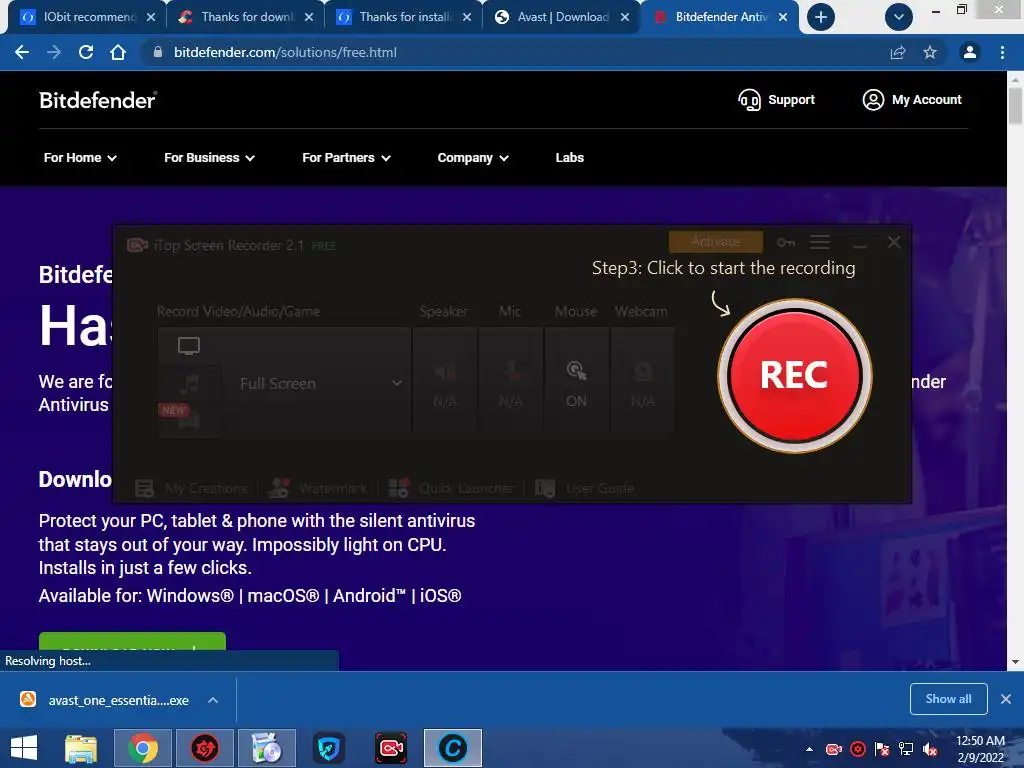Open the installer disc icon on taskbar

coord(266,748)
